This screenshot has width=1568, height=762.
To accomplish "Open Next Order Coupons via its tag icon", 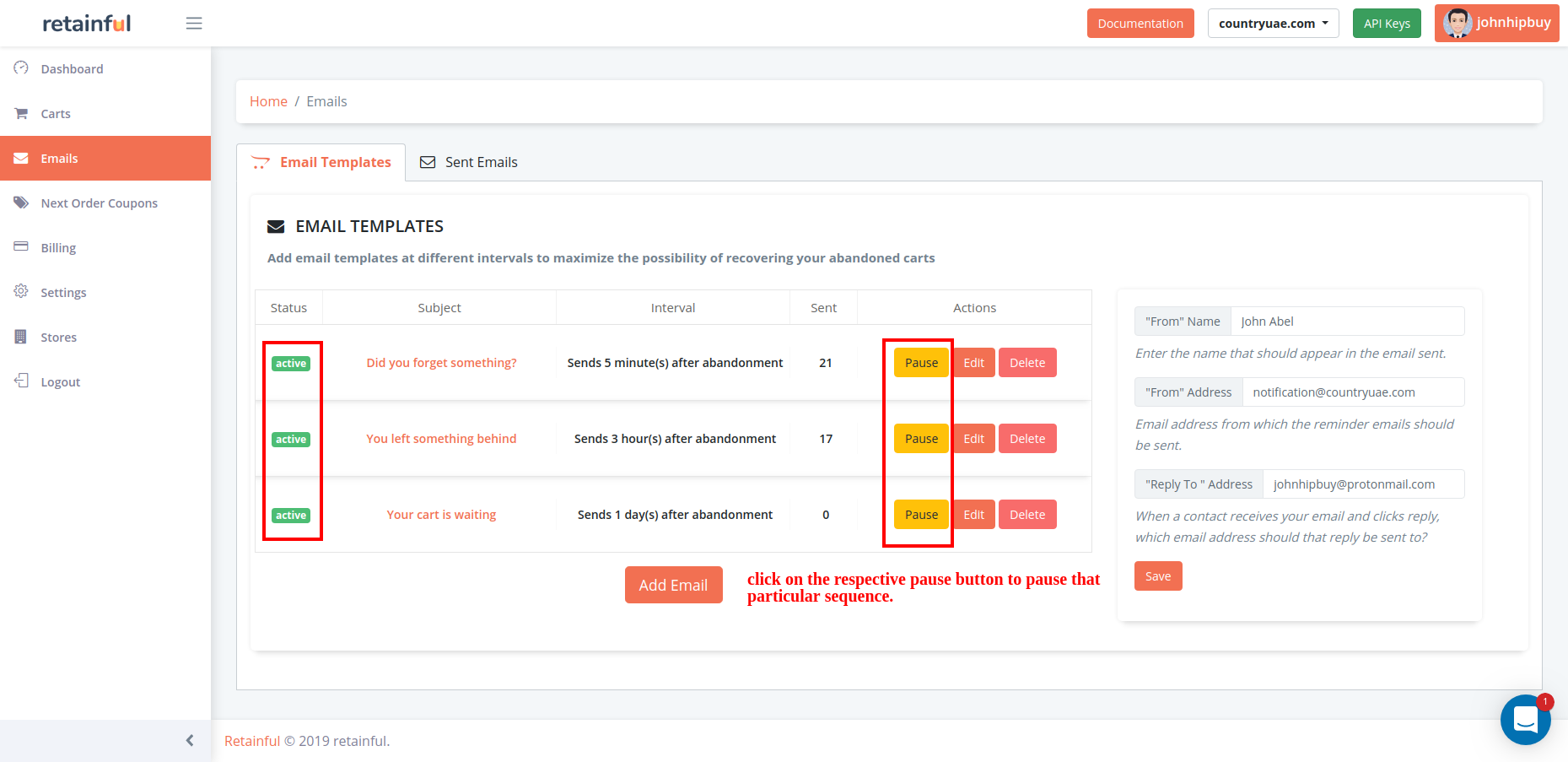I will coord(20,203).
